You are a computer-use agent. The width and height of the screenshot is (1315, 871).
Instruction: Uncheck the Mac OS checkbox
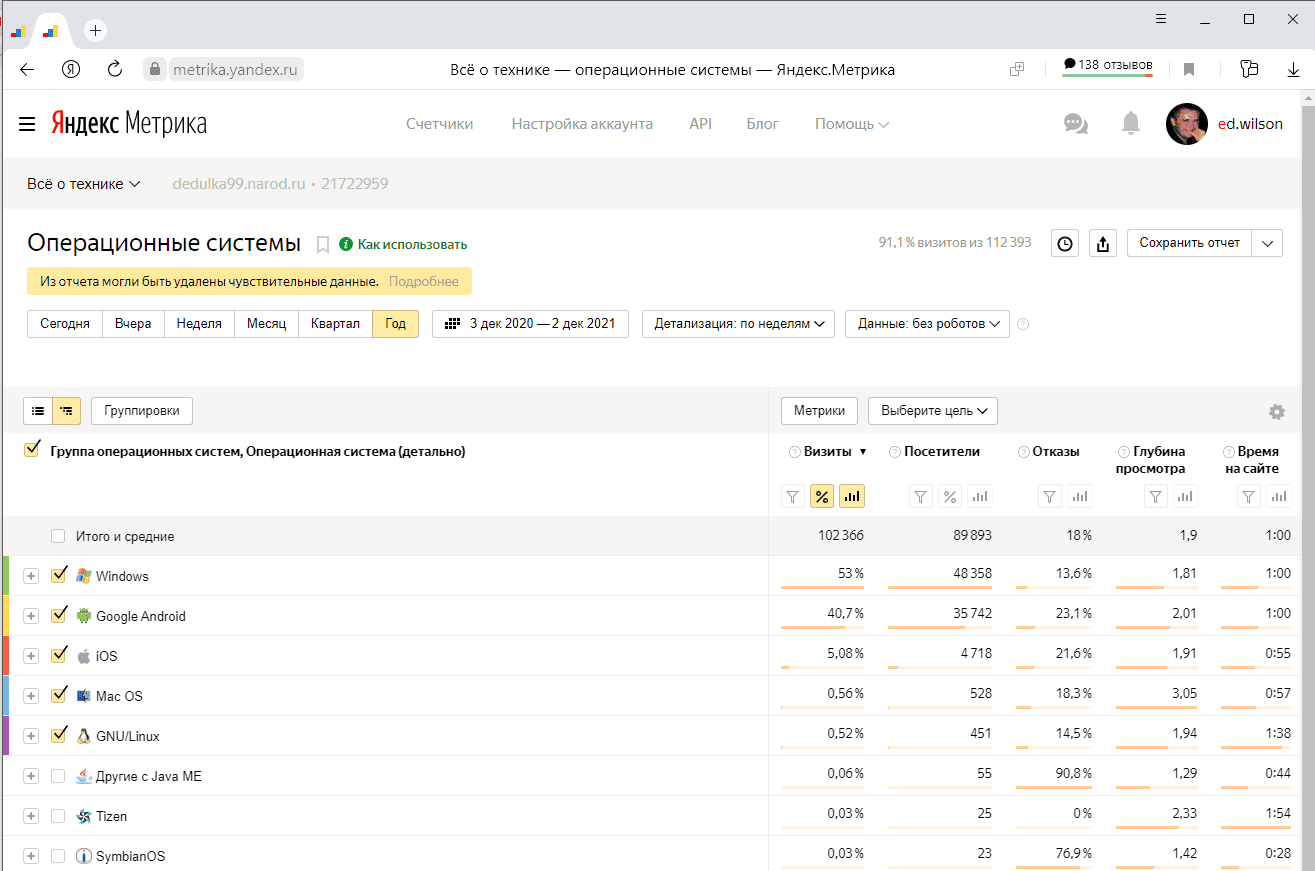pyautogui.click(x=59, y=695)
